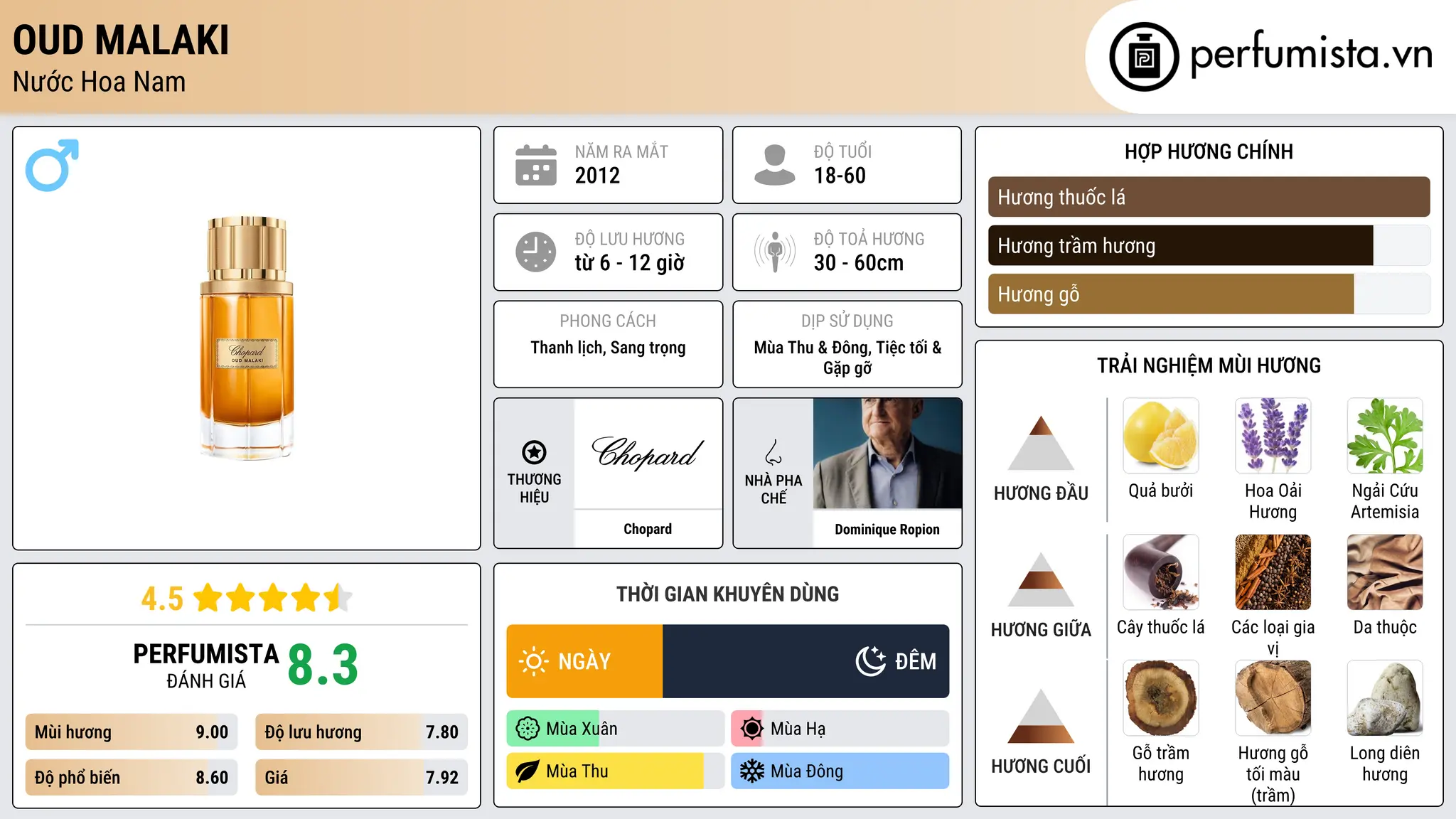Click the five-star rating icons
This screenshot has width=1456, height=819.
(272, 598)
